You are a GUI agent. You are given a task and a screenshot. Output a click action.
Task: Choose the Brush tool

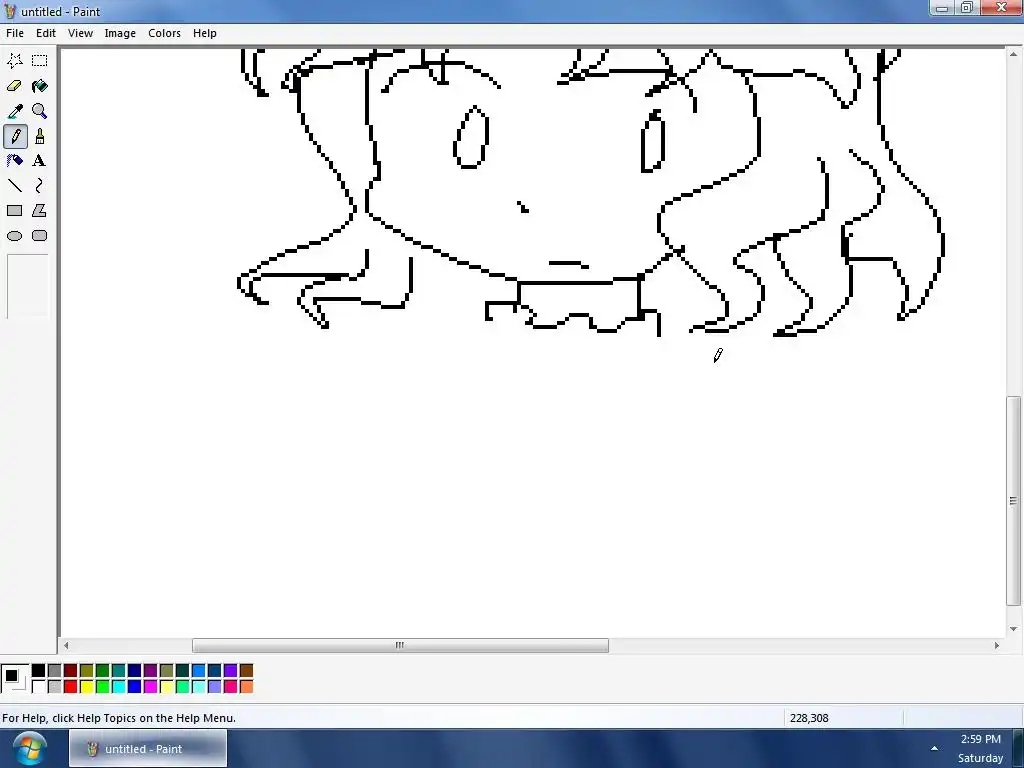pyautogui.click(x=40, y=136)
